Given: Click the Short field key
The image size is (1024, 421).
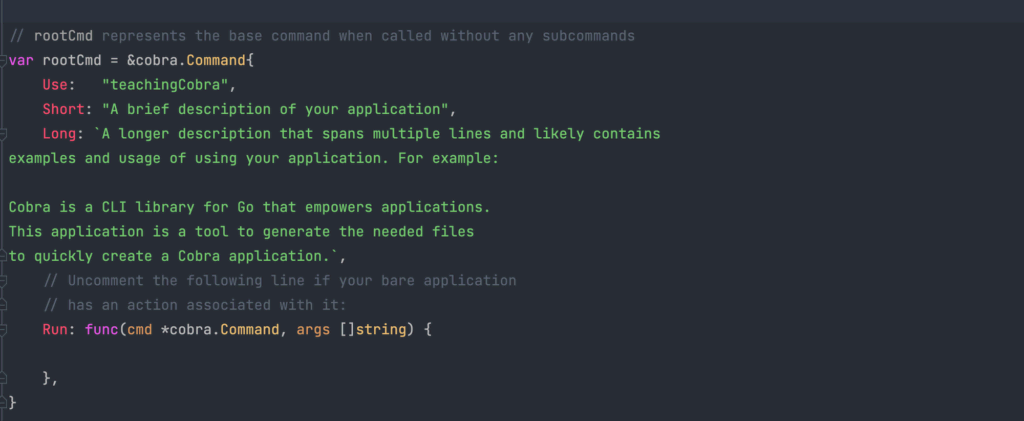Looking at the screenshot, I should coord(64,109).
